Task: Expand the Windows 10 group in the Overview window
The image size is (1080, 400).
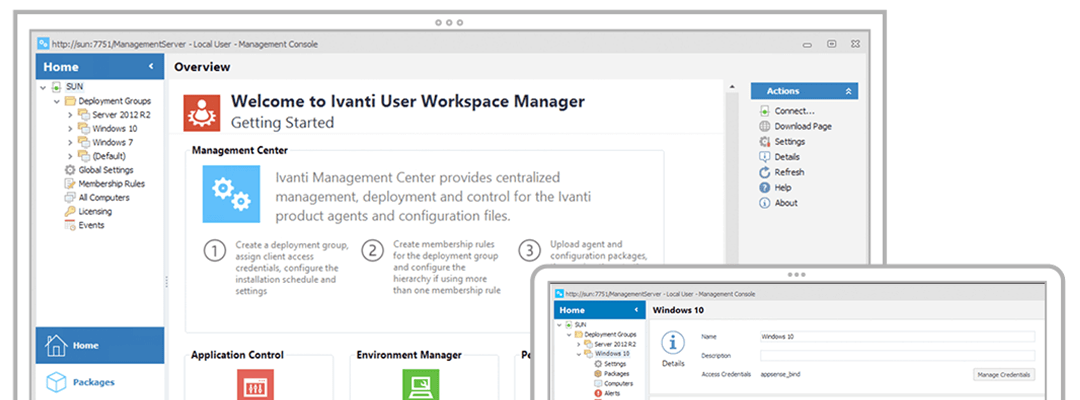Action: coord(70,129)
